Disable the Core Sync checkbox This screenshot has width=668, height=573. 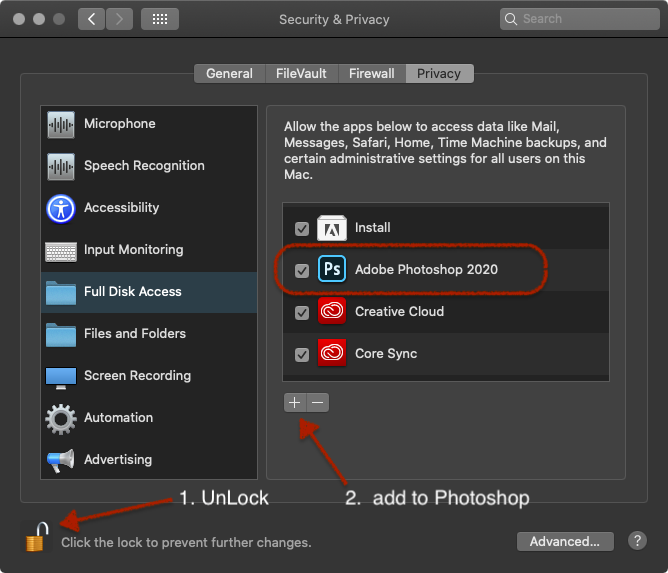[x=302, y=354]
